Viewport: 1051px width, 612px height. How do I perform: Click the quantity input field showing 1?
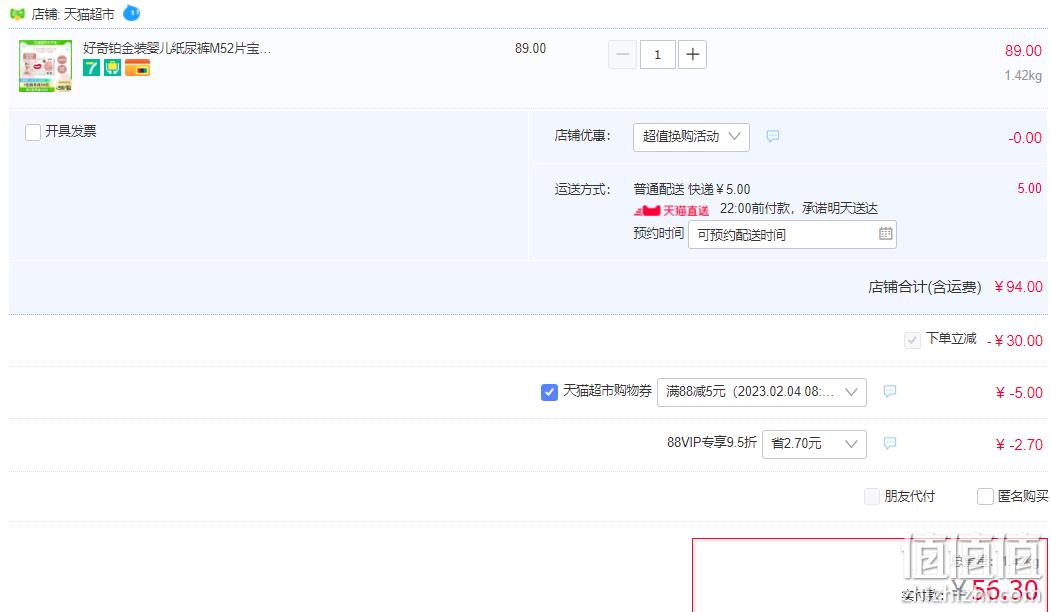pos(658,54)
